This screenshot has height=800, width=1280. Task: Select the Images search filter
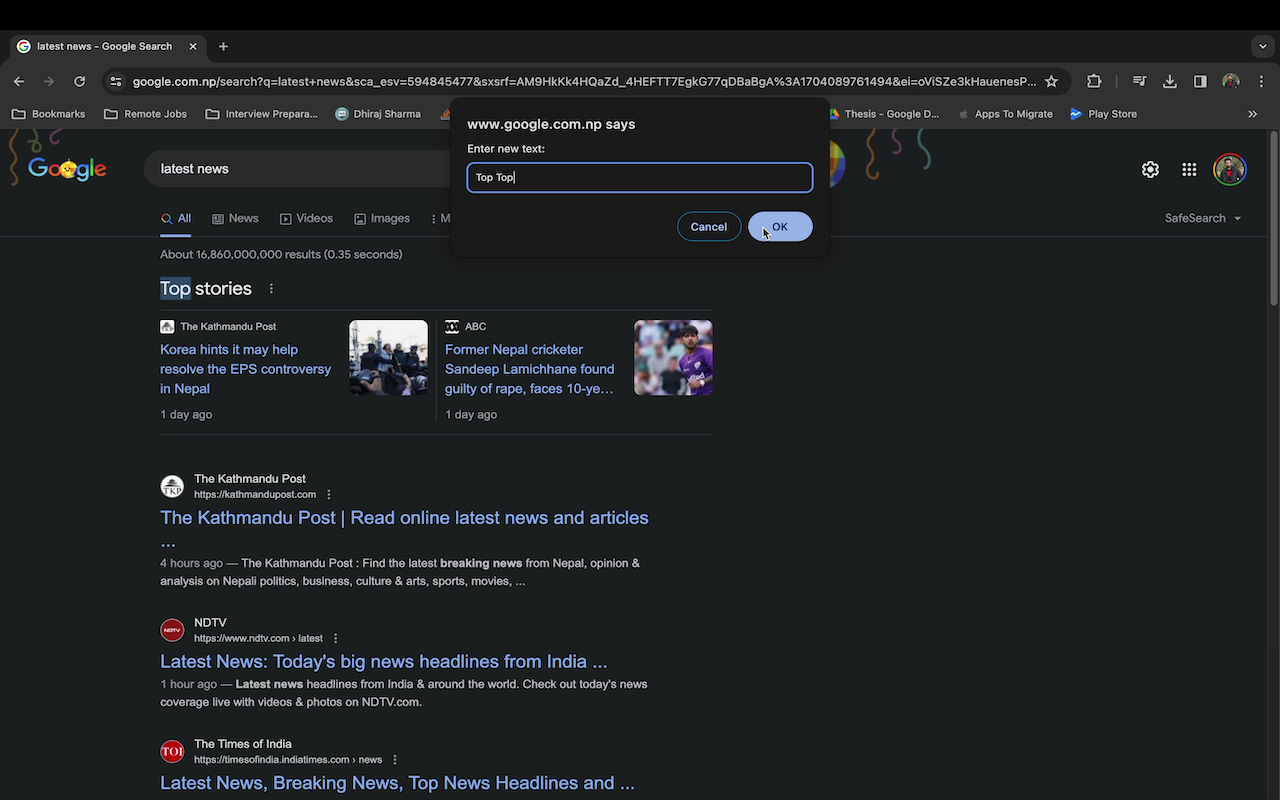(x=382, y=217)
